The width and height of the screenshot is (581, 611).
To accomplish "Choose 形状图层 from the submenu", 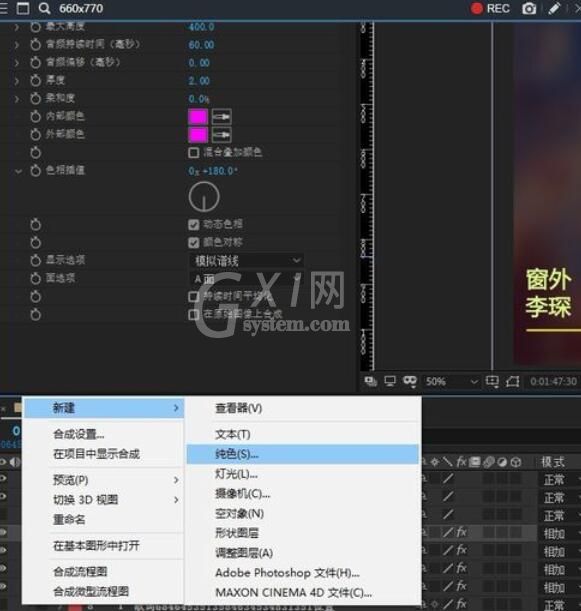I will [237, 533].
